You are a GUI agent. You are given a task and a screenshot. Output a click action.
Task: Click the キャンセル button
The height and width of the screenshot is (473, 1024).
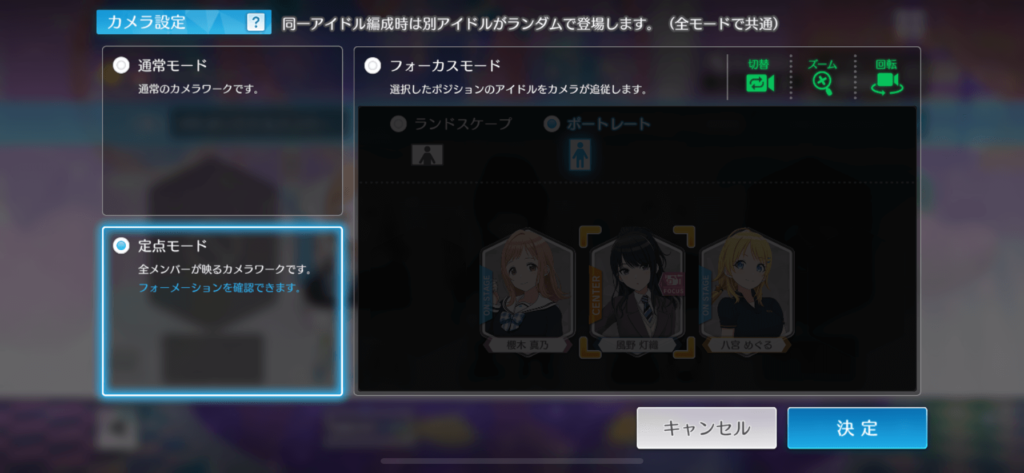click(707, 428)
